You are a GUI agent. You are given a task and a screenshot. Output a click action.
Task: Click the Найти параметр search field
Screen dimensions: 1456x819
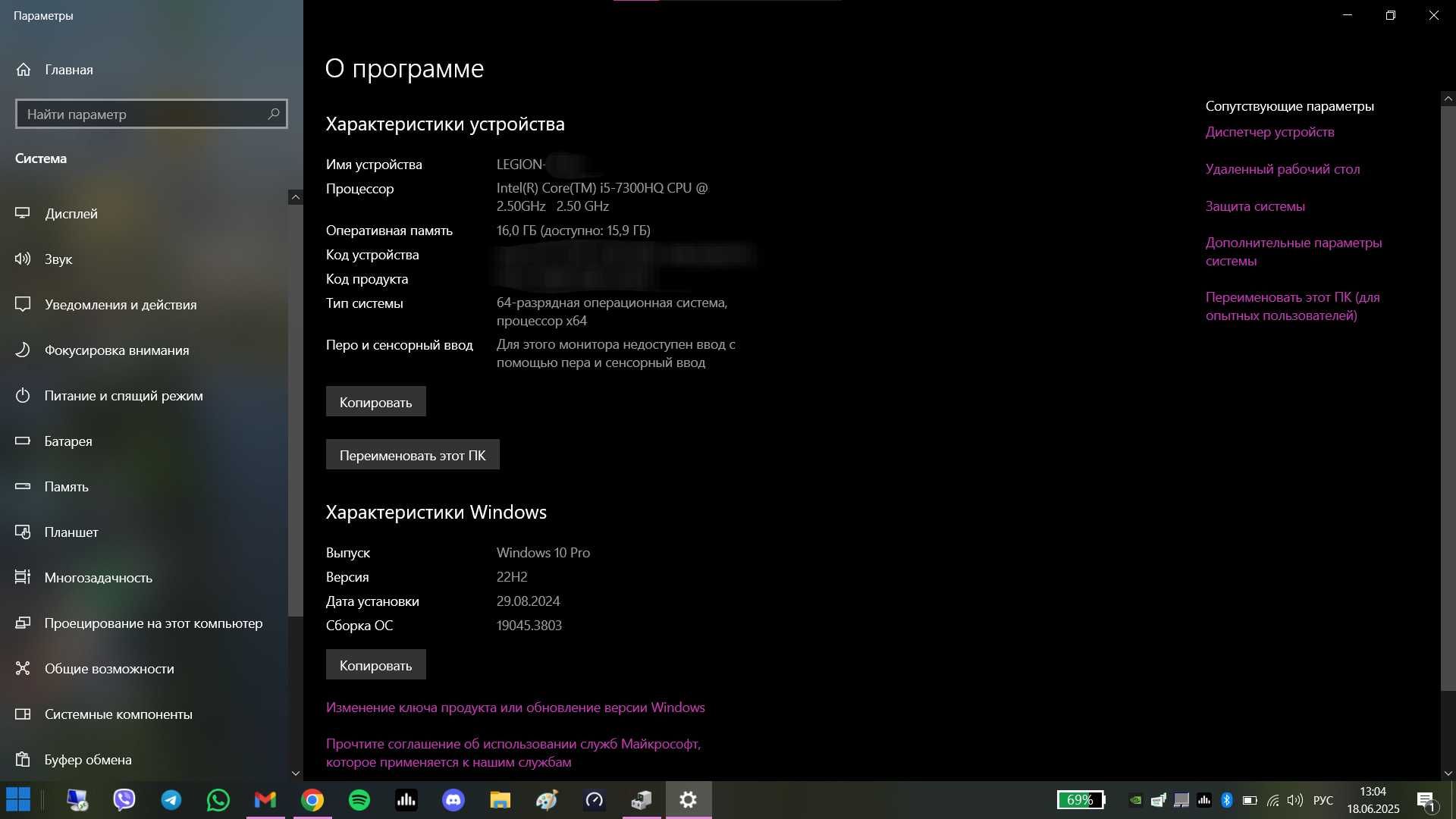point(151,114)
